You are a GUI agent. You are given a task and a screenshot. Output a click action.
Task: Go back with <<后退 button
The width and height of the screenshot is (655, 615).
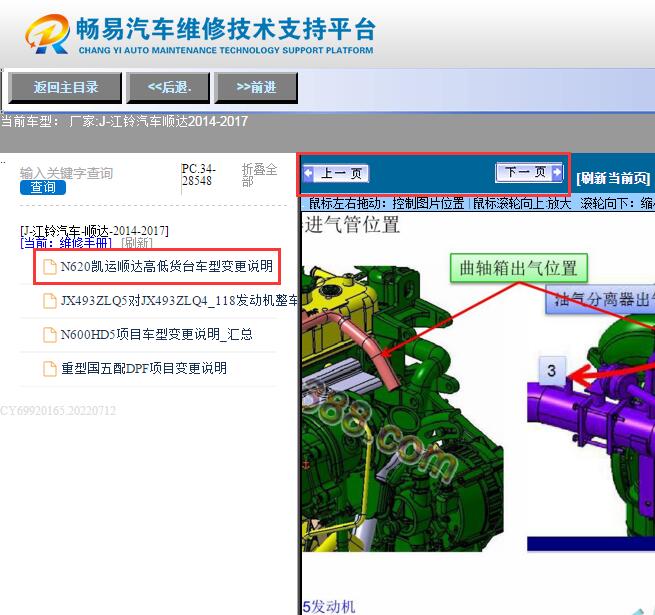coord(168,87)
